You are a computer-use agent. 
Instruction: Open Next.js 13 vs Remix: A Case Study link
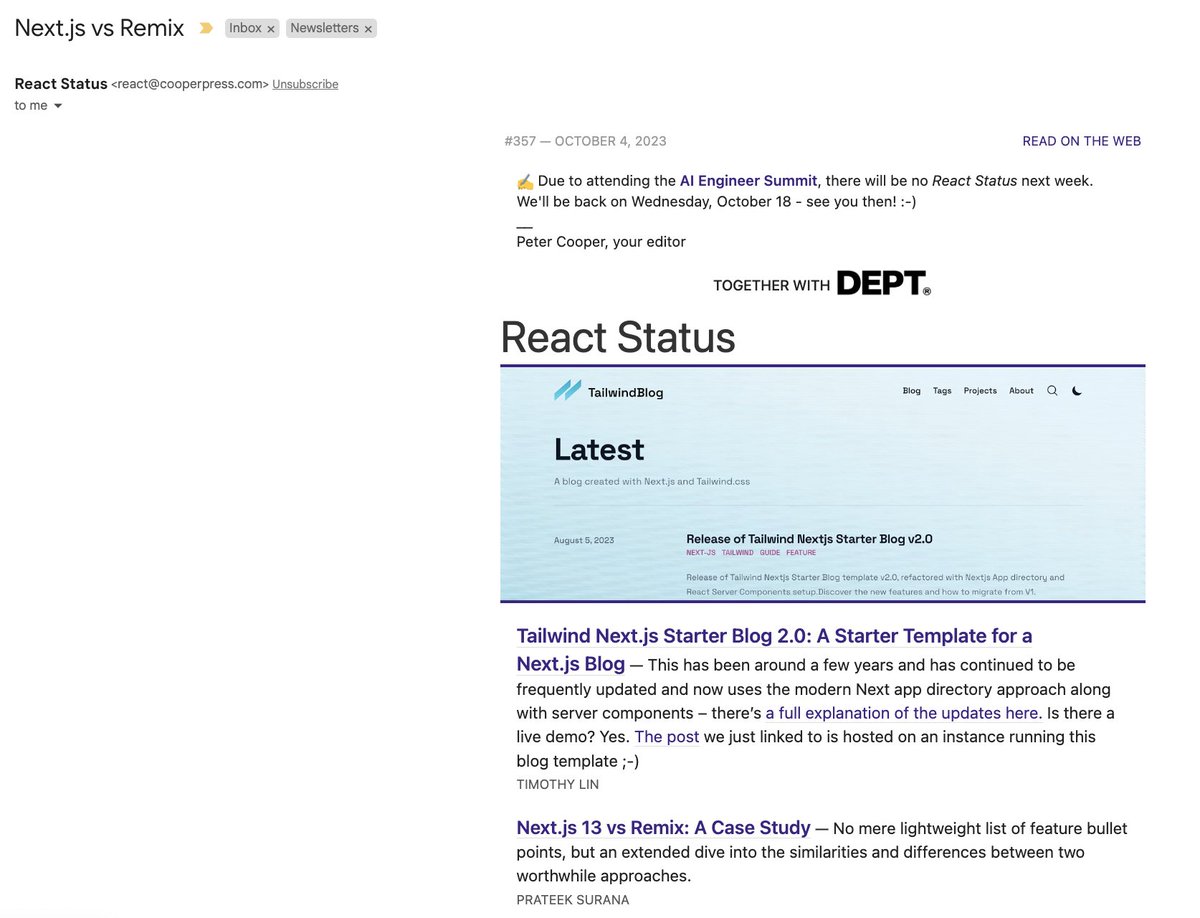(x=663, y=828)
